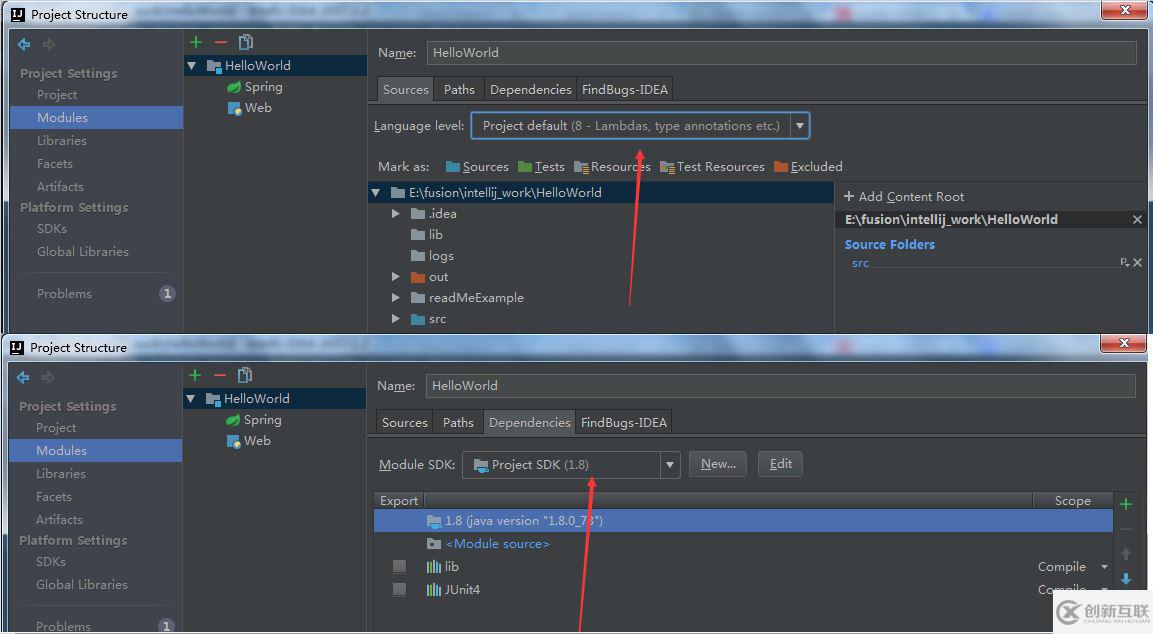Expand src folder in content tree
1153x634 pixels.
point(396,319)
